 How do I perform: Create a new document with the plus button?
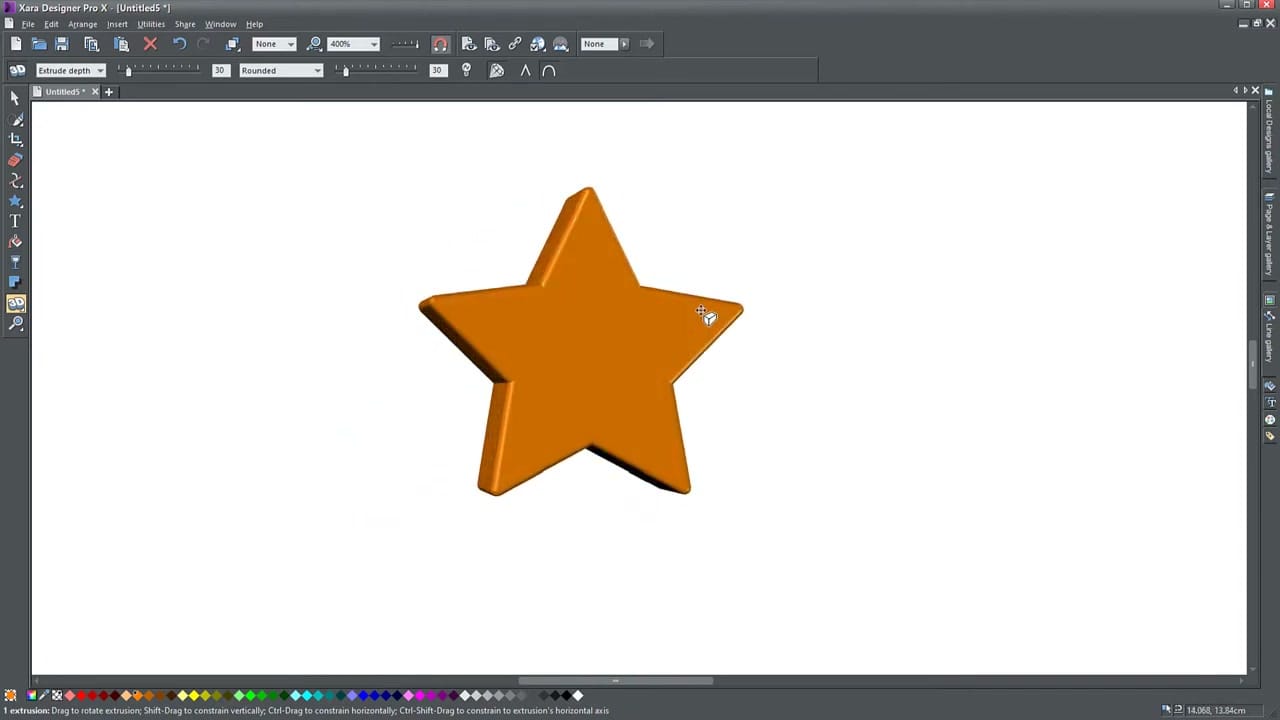tap(108, 91)
